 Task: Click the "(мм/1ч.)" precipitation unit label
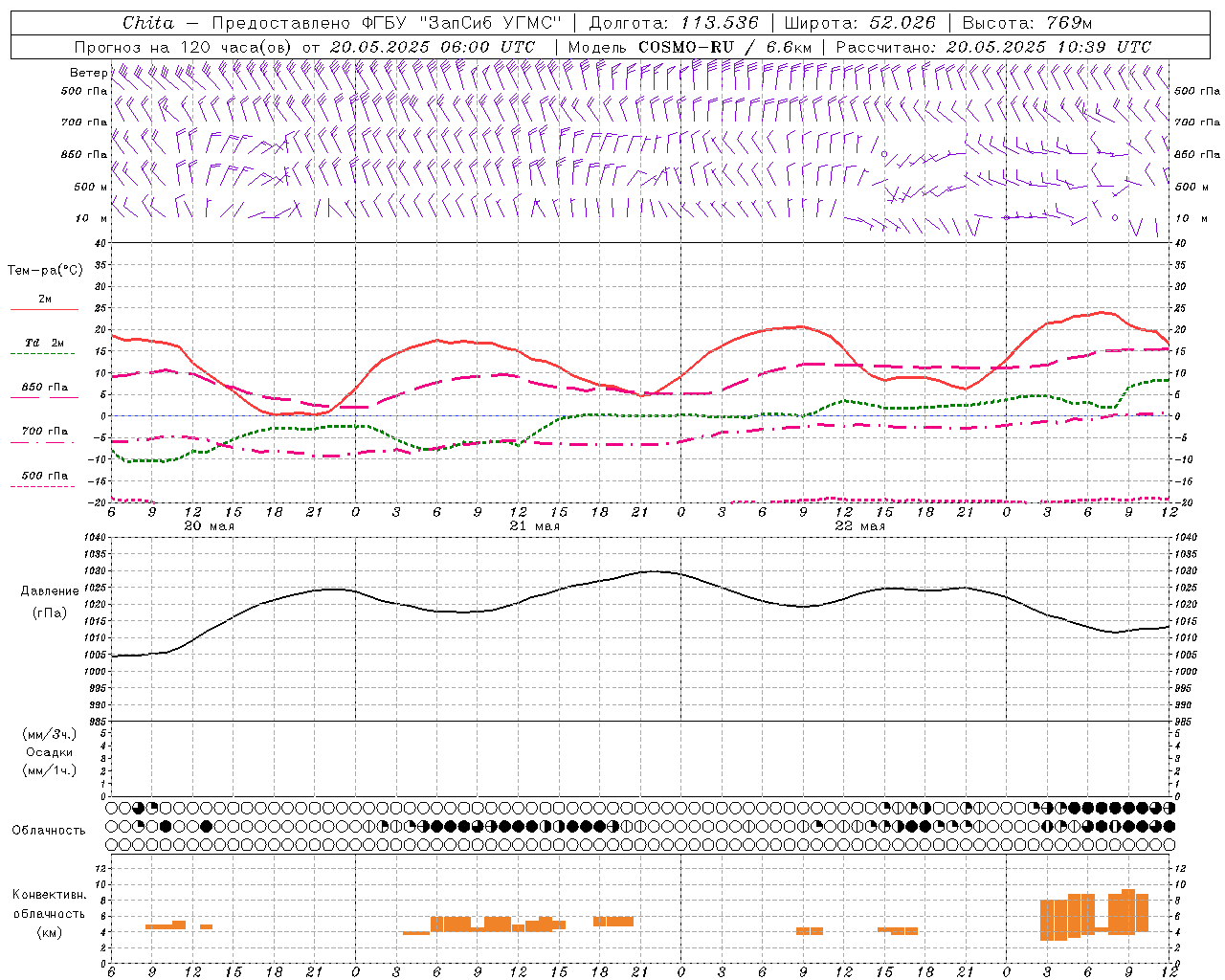point(50,770)
